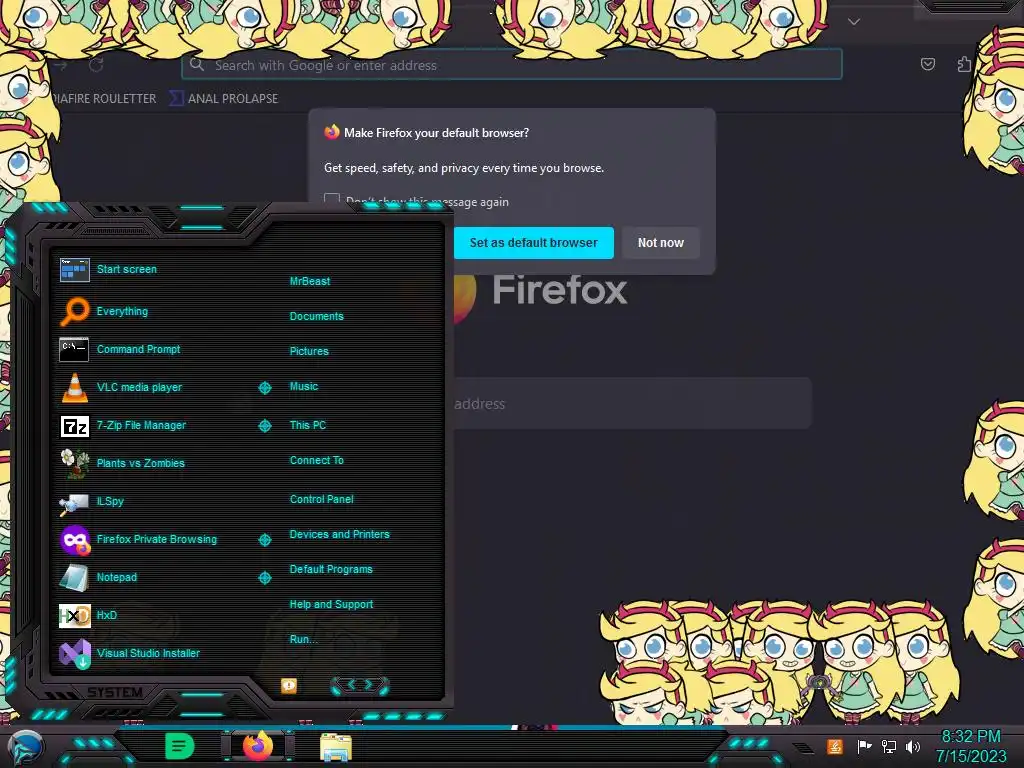Open Pictures from start menu

(309, 351)
